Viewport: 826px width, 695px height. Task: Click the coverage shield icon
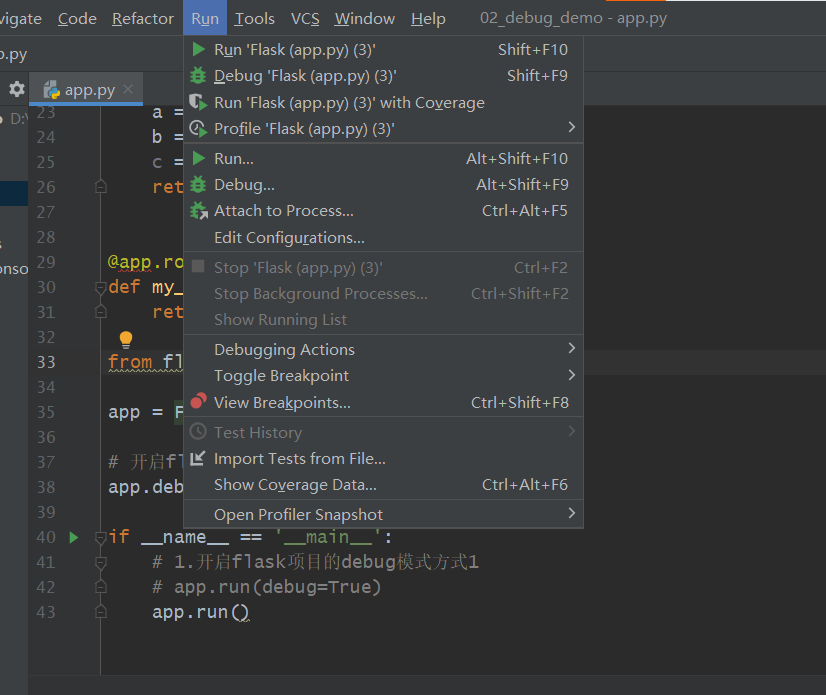[198, 102]
